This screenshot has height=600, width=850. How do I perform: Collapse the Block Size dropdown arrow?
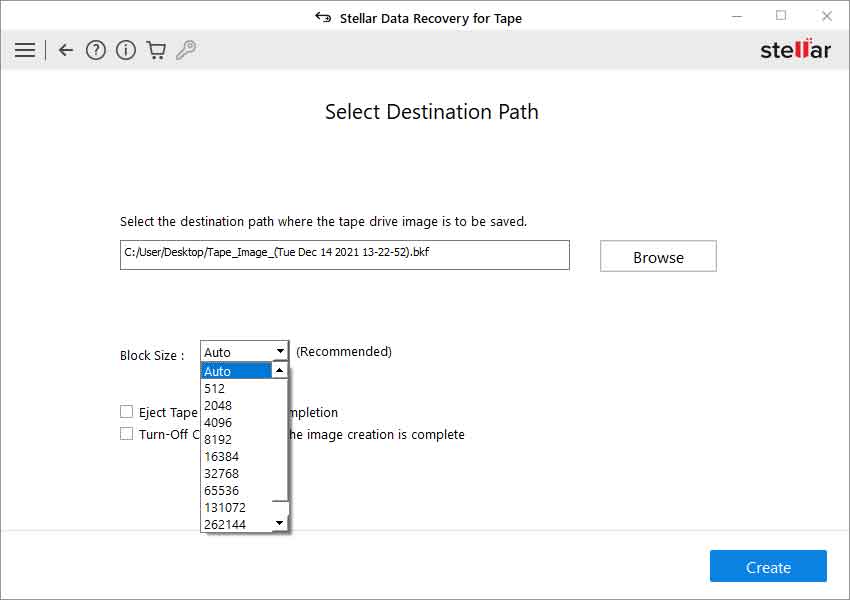click(x=280, y=352)
